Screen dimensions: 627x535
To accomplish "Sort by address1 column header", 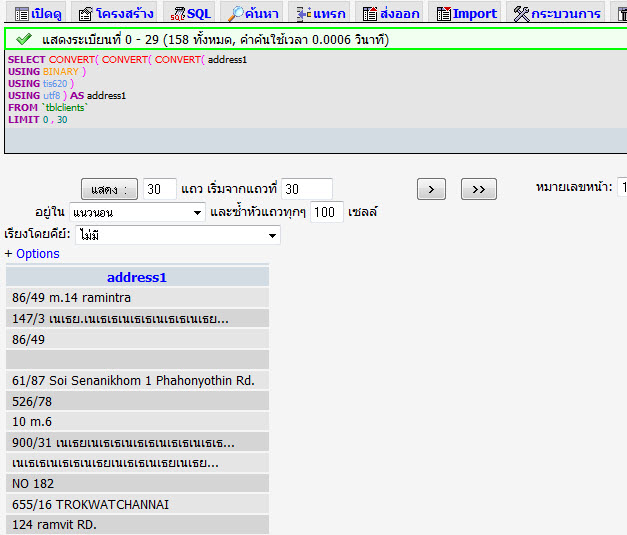I will pos(137,277).
